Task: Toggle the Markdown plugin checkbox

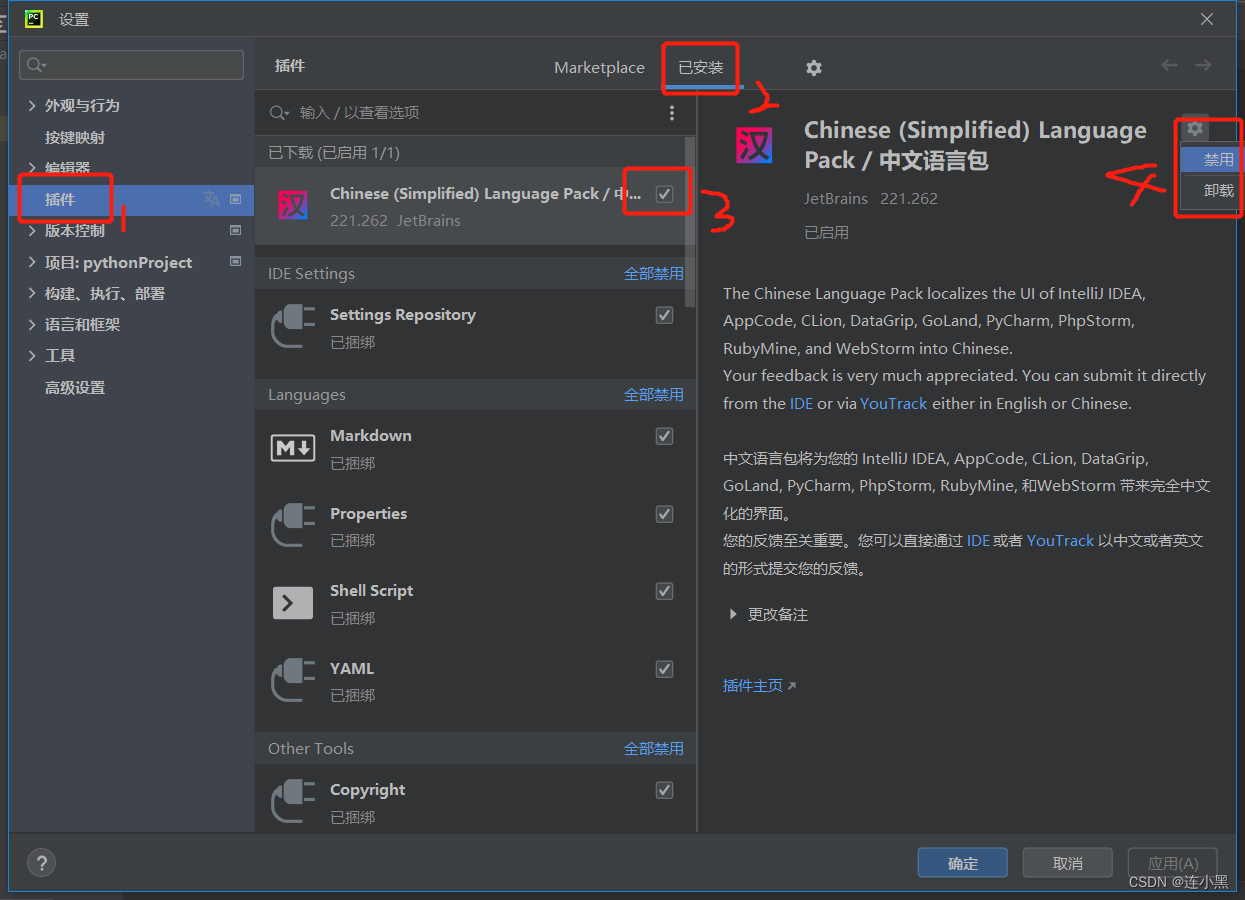Action: click(664, 436)
